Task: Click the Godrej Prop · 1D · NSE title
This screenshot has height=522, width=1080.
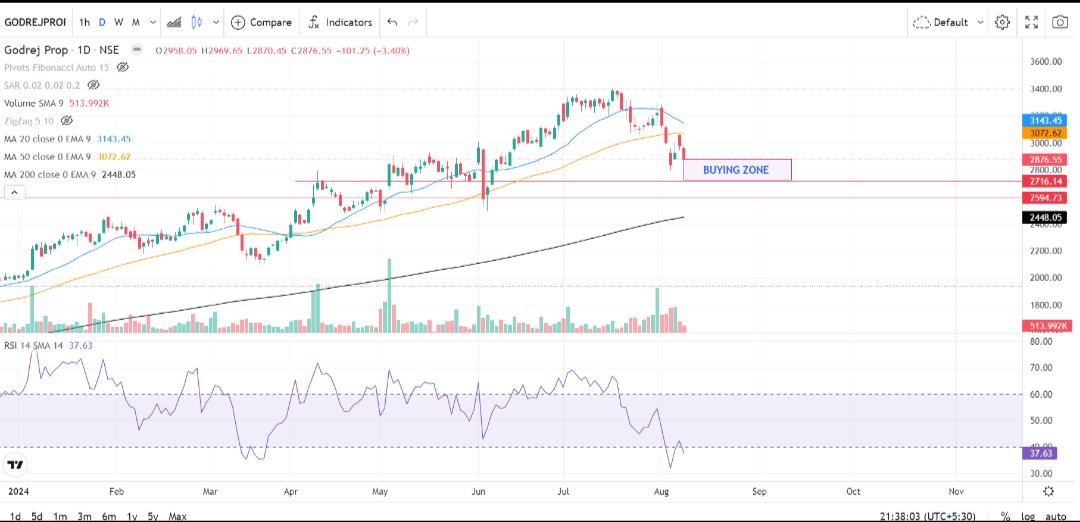Action: (x=62, y=50)
